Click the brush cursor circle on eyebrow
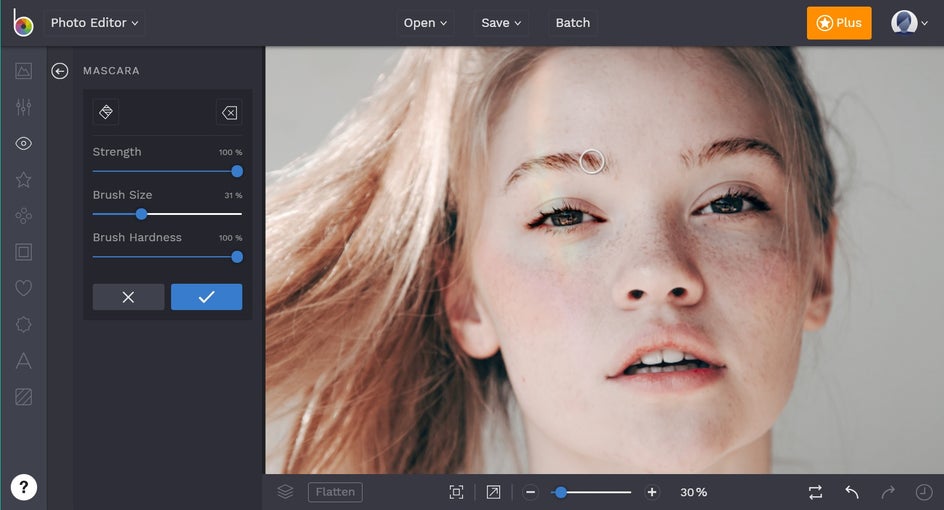 pyautogui.click(x=592, y=162)
